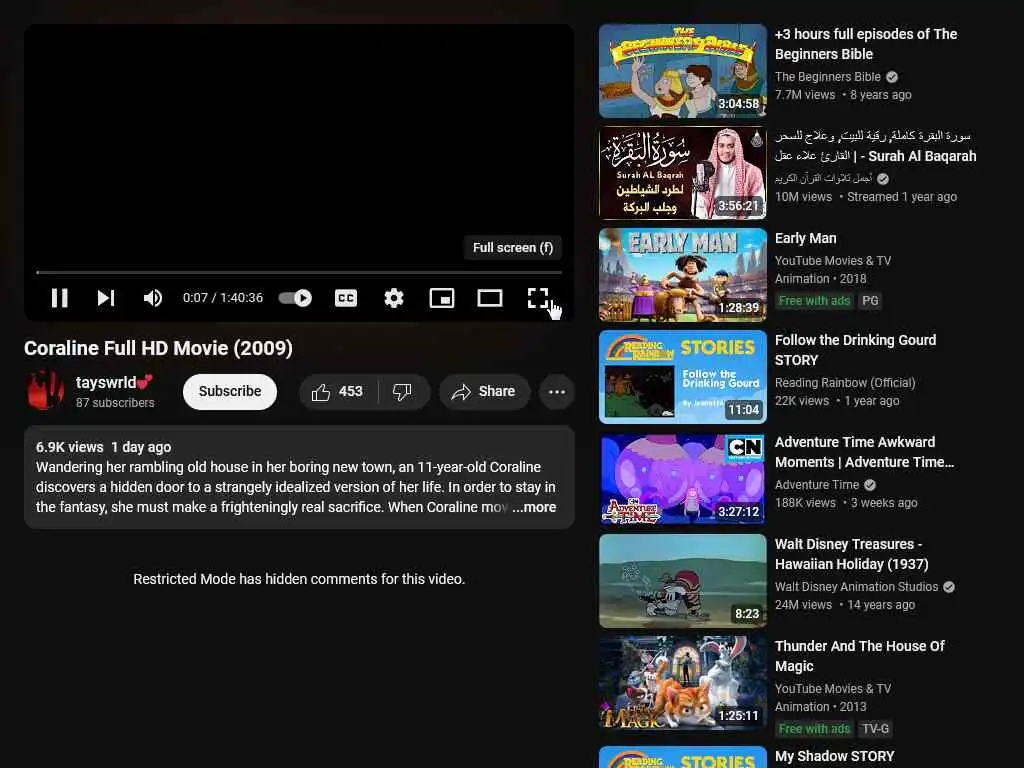Open more actions menu (three dots)
The image size is (1024, 768).
click(x=556, y=392)
